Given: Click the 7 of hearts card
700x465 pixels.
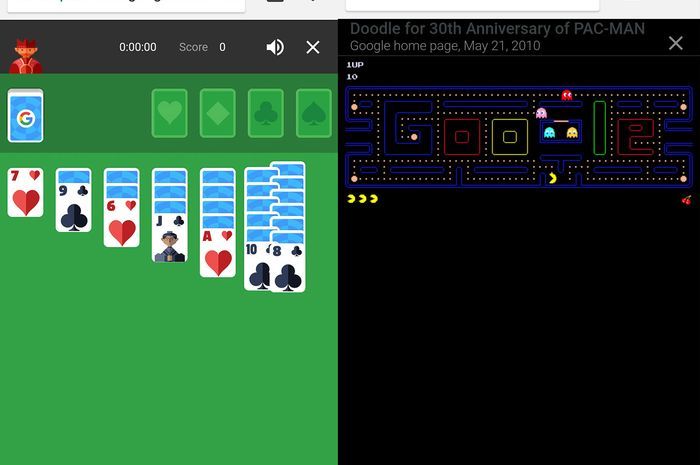Looking at the screenshot, I should [x=26, y=193].
